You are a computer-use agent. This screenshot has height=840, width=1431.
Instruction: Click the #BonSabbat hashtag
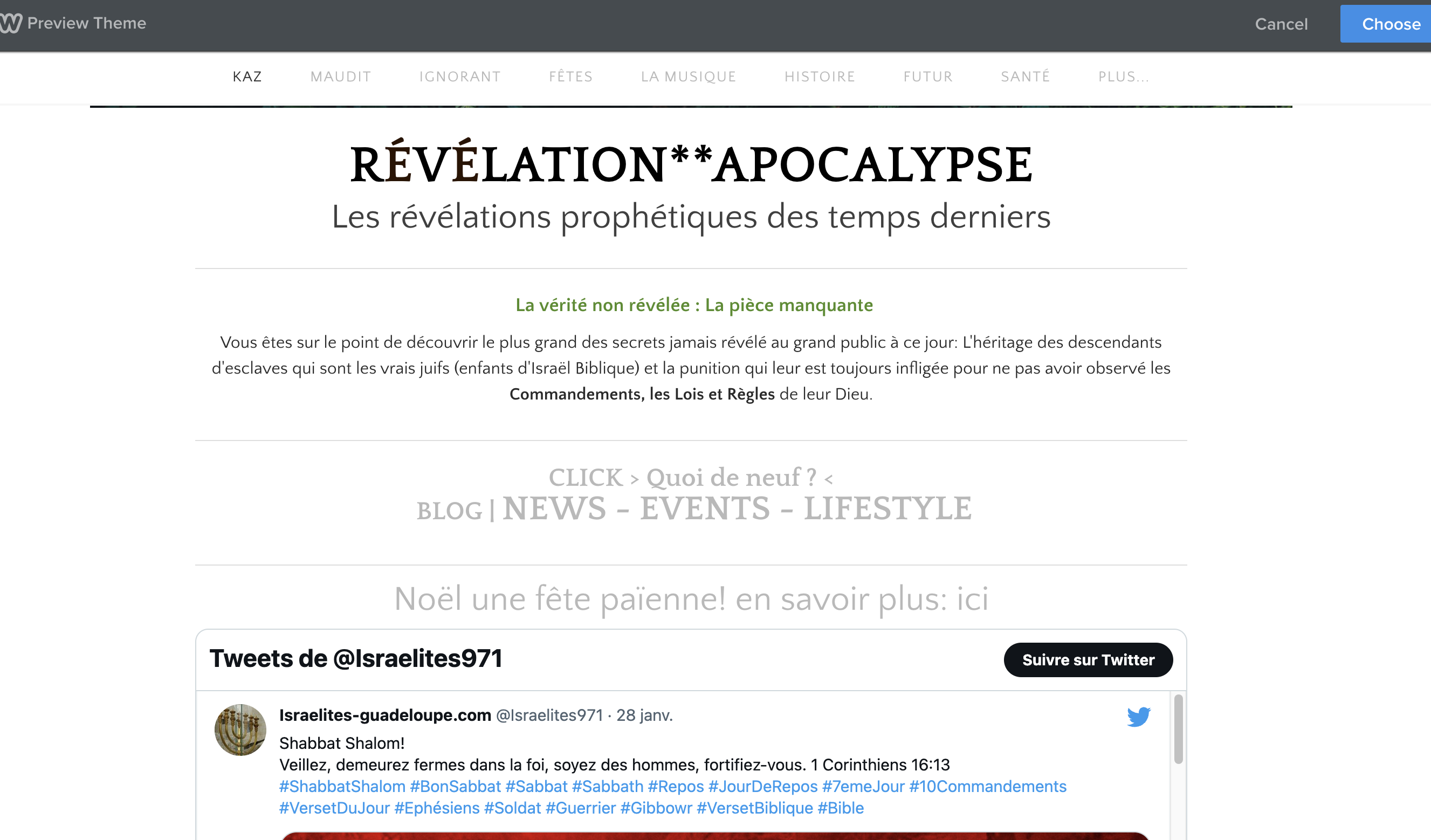(x=456, y=787)
